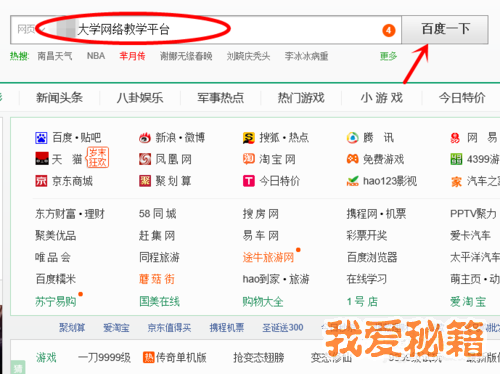
Task: Click the hao123 checkmark icon
Action: click(x=352, y=181)
